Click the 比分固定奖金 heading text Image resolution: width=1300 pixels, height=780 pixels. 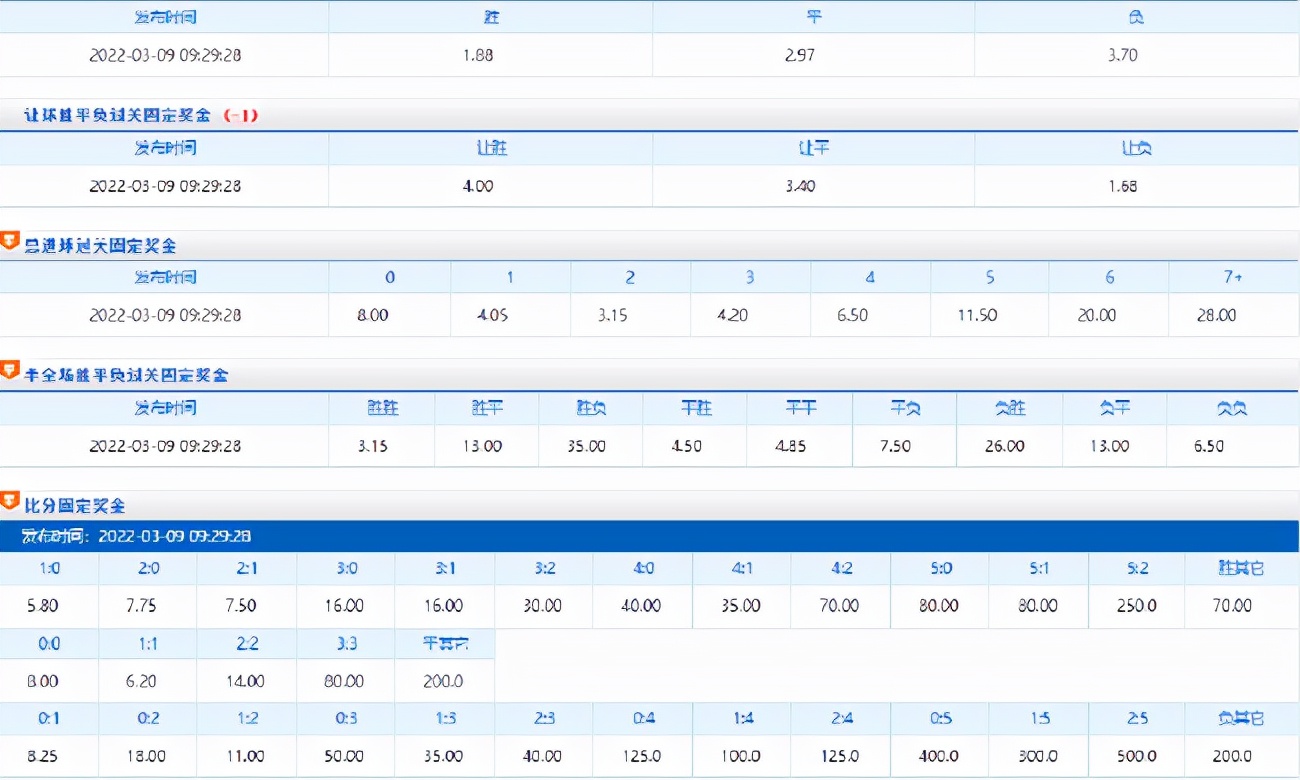pos(75,506)
